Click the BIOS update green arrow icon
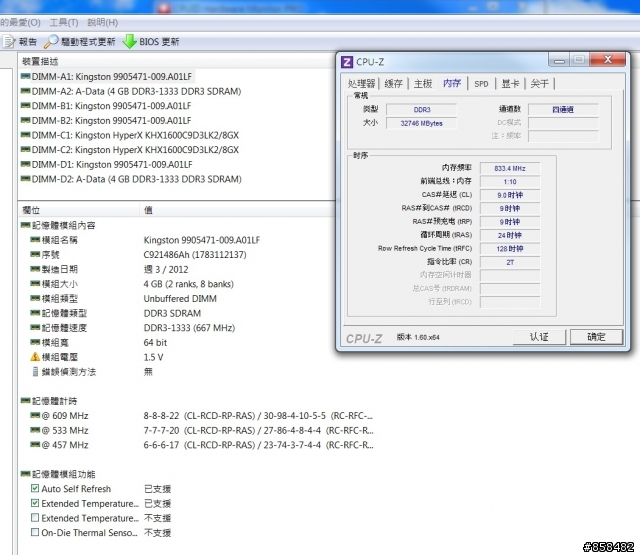The height and width of the screenshot is (555, 640). pyautogui.click(x=129, y=41)
